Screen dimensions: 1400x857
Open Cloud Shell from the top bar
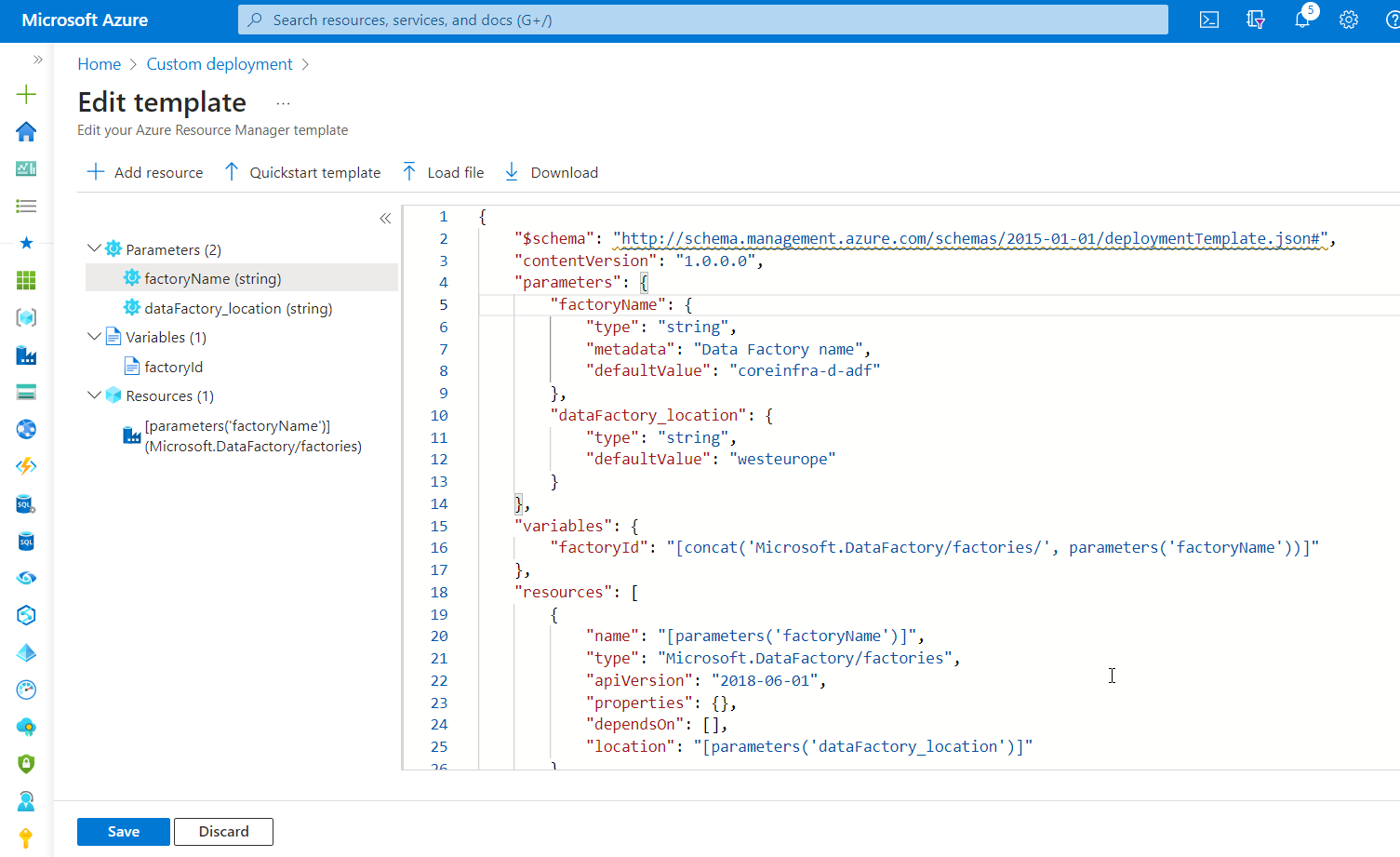(1209, 20)
